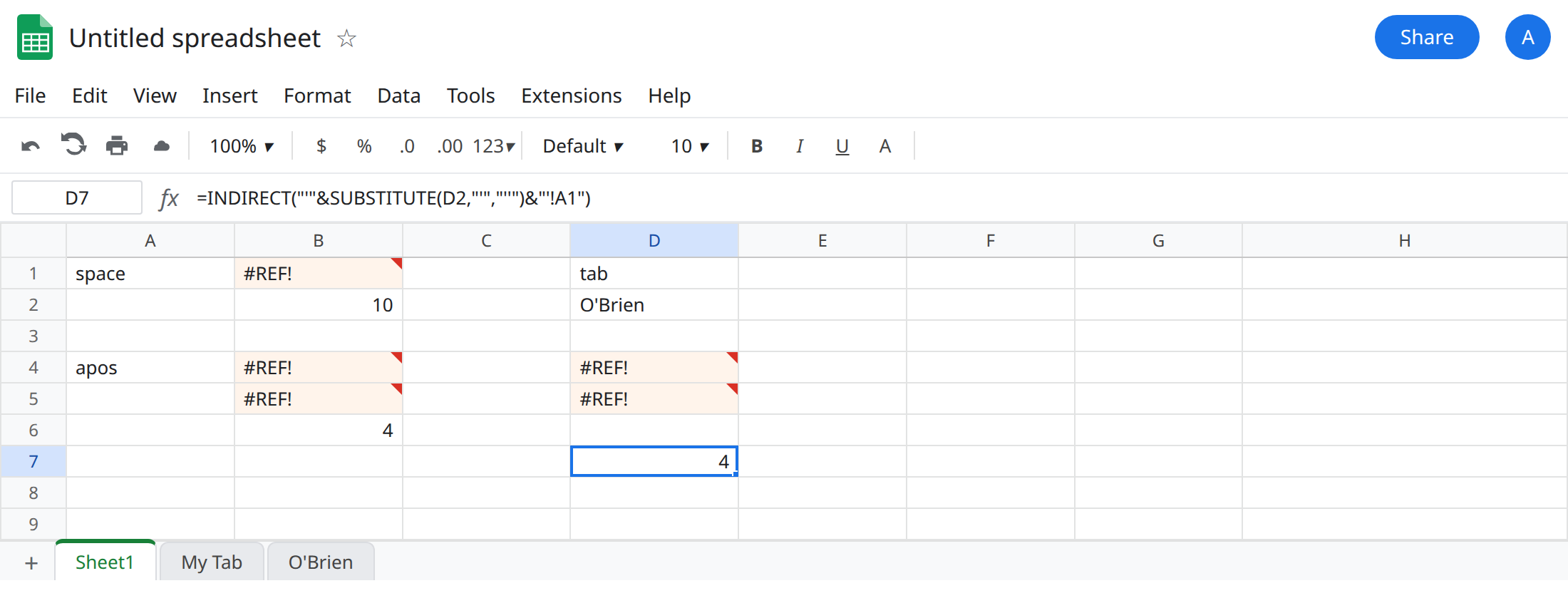Select column B header
1568x613 pixels.
(x=319, y=241)
